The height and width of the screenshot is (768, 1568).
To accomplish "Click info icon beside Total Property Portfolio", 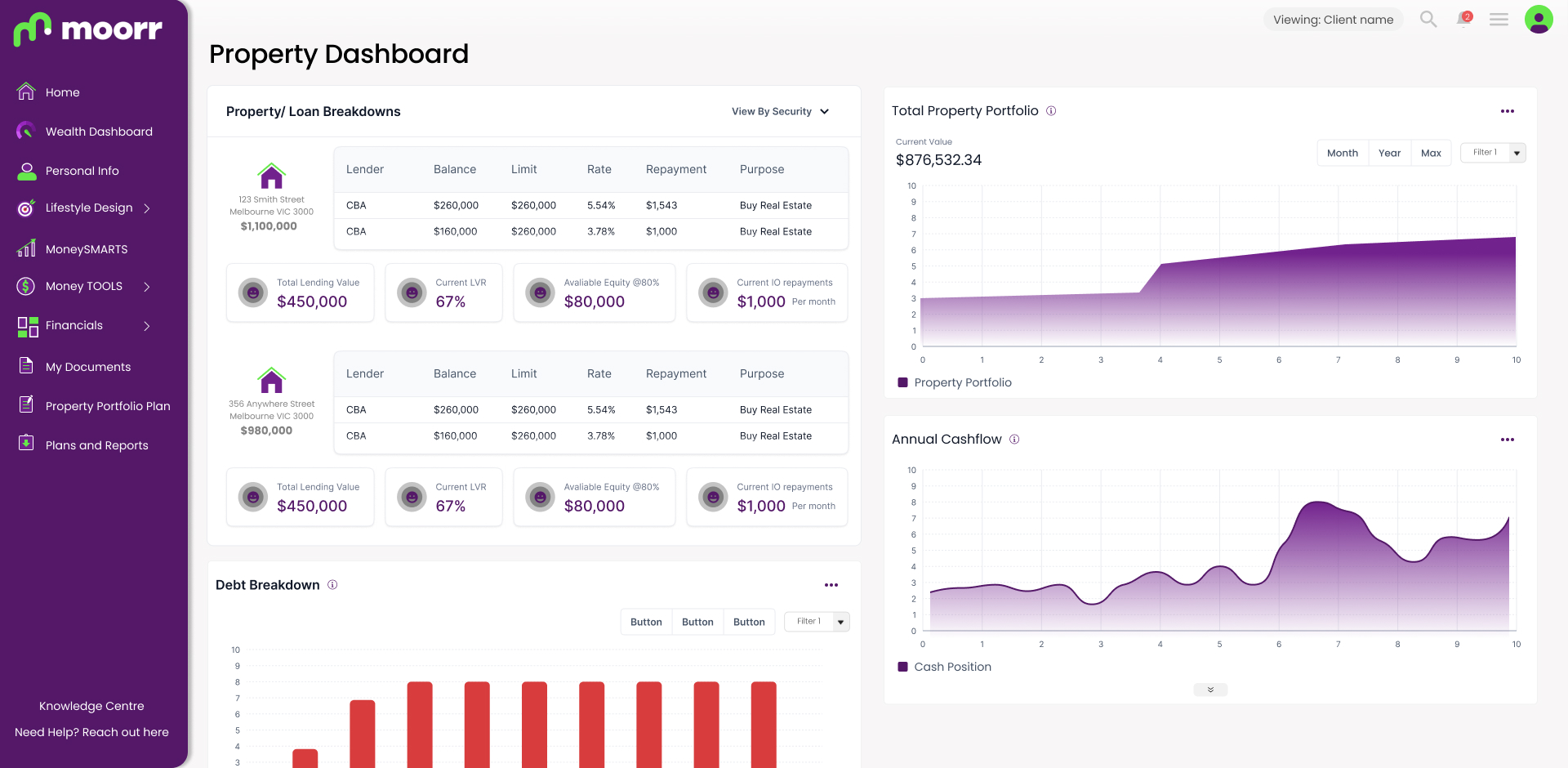I will click(1051, 111).
